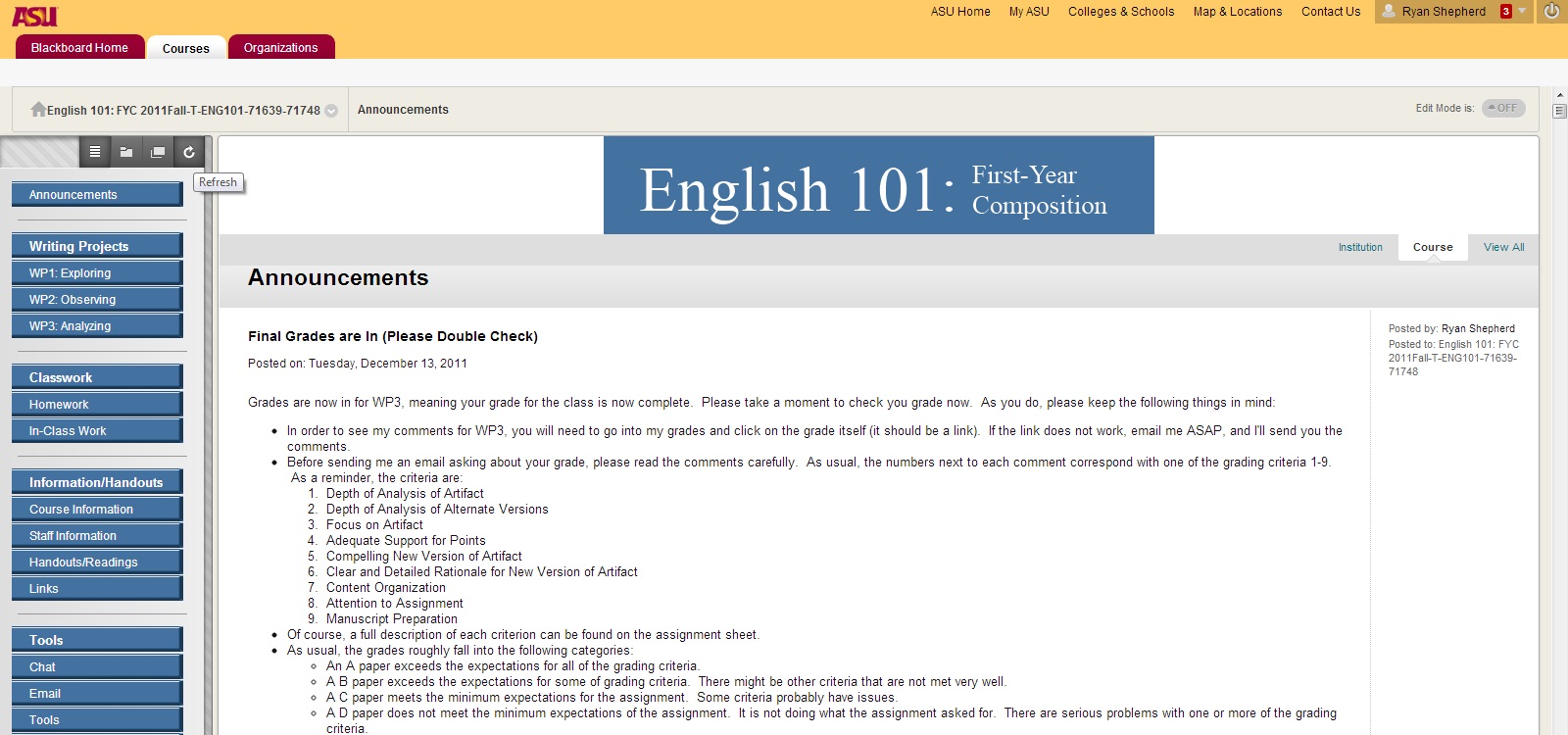
Task: Open Blackboard Home tab
Action: (79, 47)
